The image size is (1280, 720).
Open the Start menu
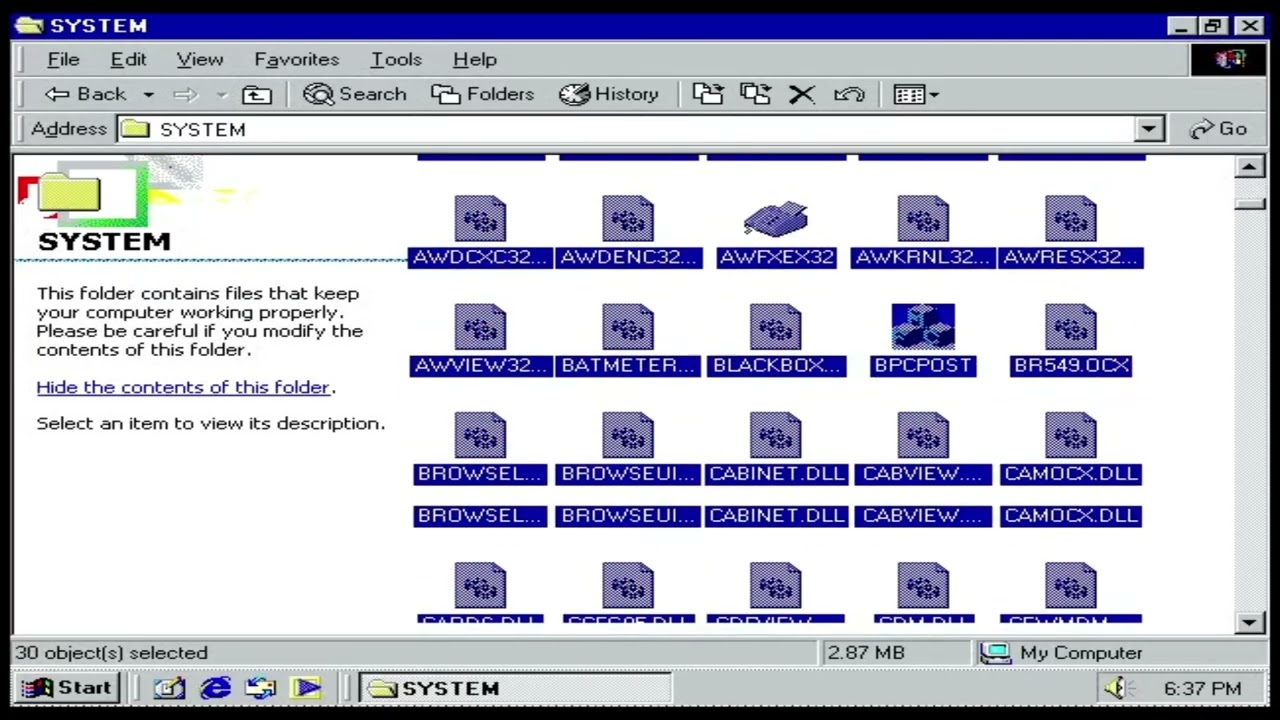(x=67, y=688)
